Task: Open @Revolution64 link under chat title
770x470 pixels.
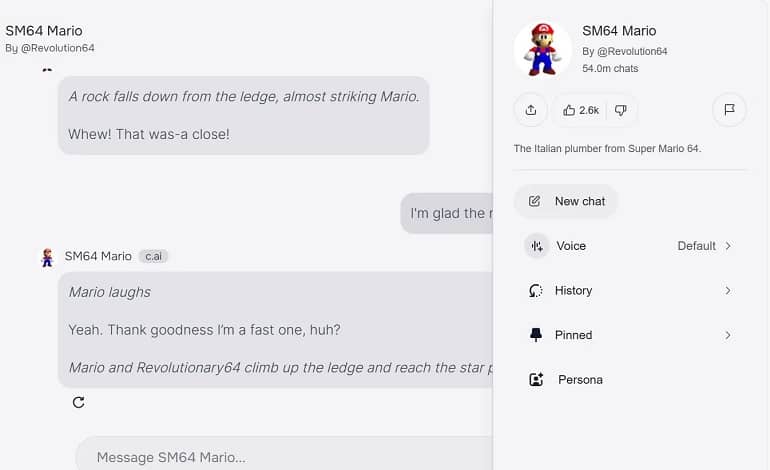Action: click(x=57, y=48)
